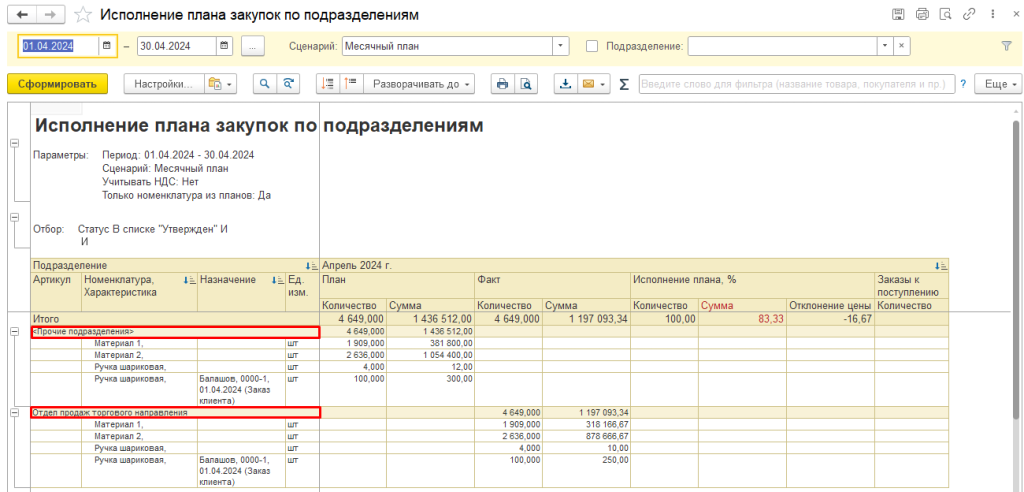Collapse the Прочие подразделения group
Viewport: 1024px width, 492px height.
point(14,331)
